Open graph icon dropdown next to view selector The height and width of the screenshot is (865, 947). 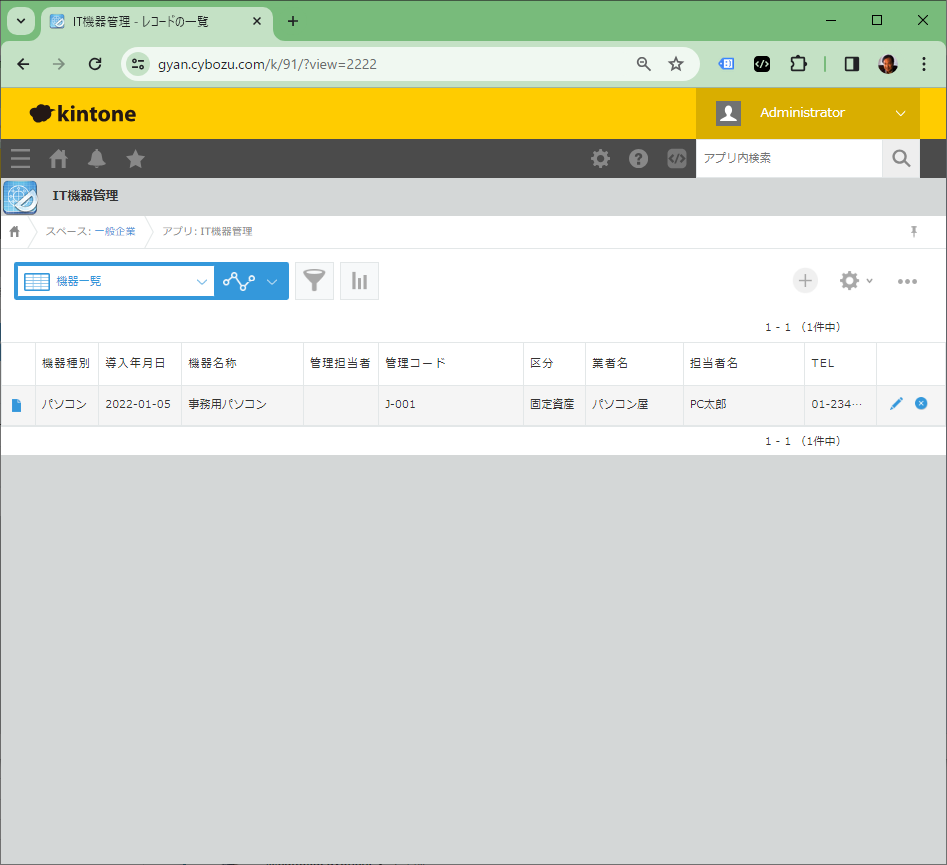pos(251,281)
